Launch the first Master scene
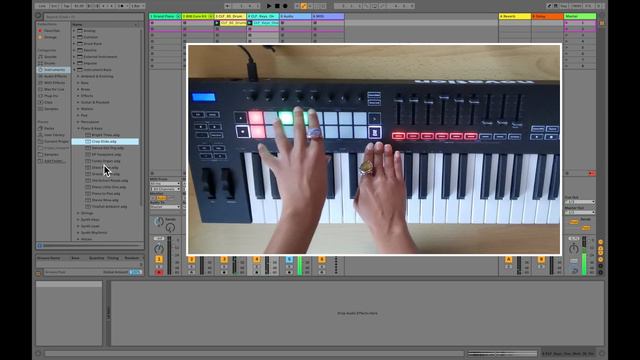The image size is (640, 360). (566, 23)
